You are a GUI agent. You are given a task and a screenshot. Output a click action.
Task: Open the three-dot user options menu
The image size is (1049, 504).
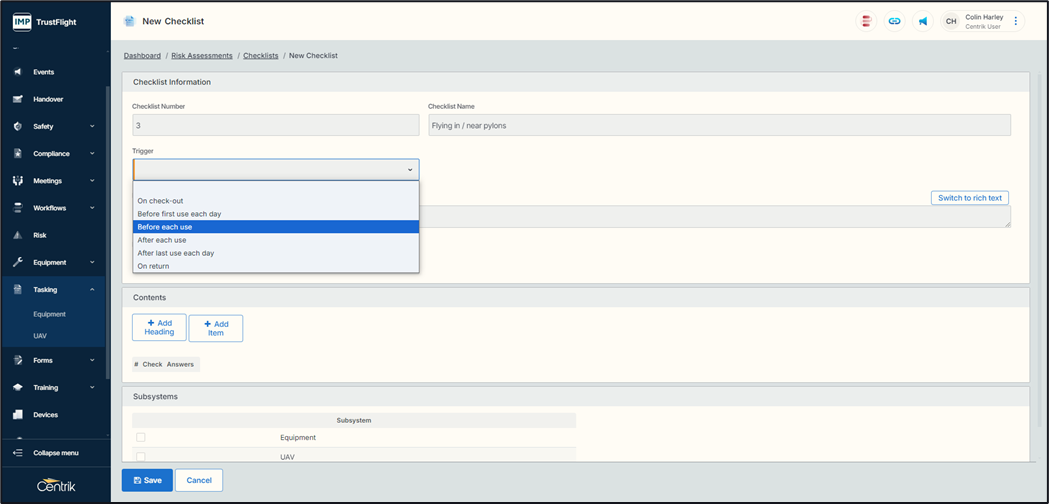[1016, 21]
